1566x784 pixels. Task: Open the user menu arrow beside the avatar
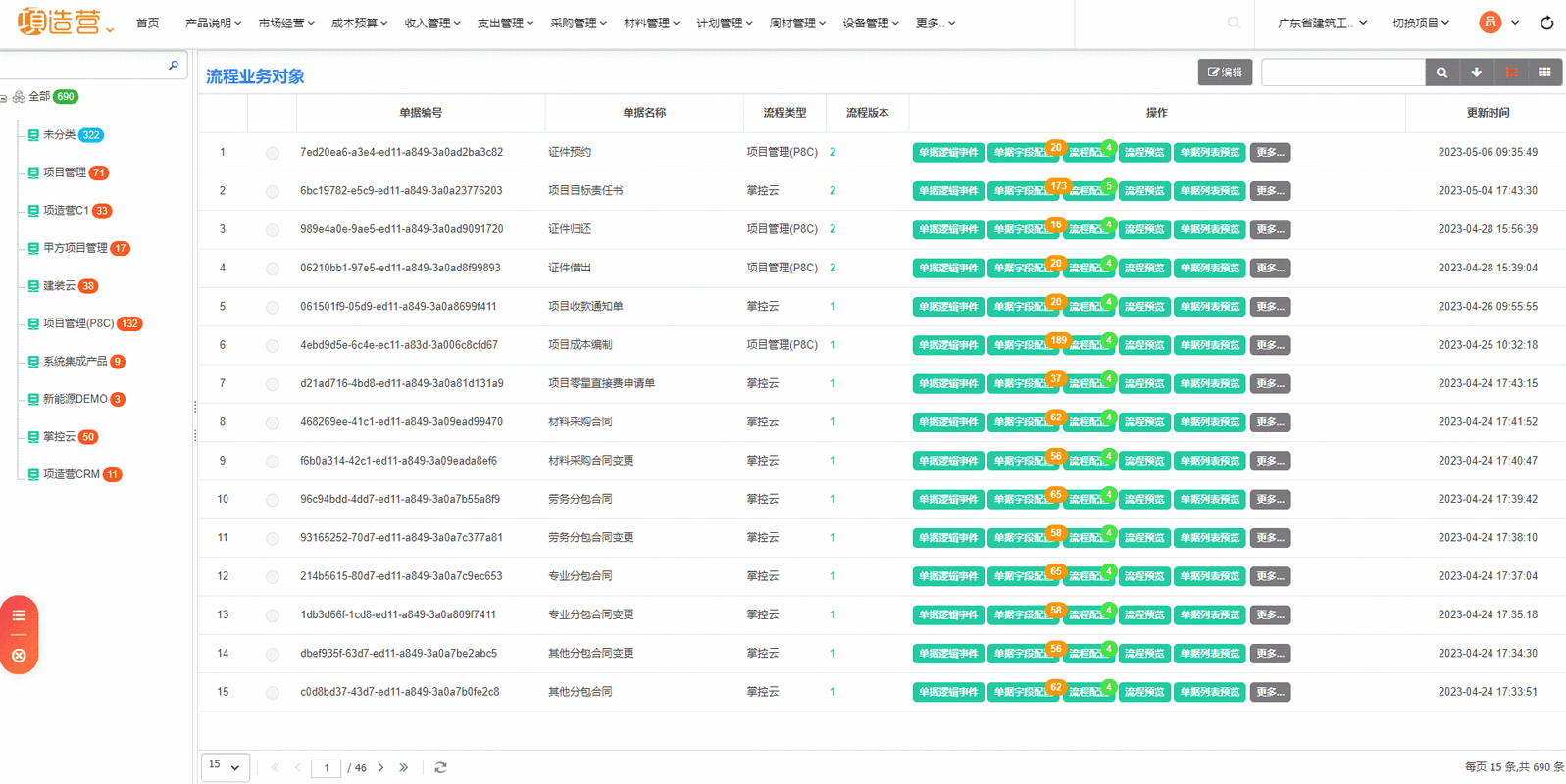1515,23
